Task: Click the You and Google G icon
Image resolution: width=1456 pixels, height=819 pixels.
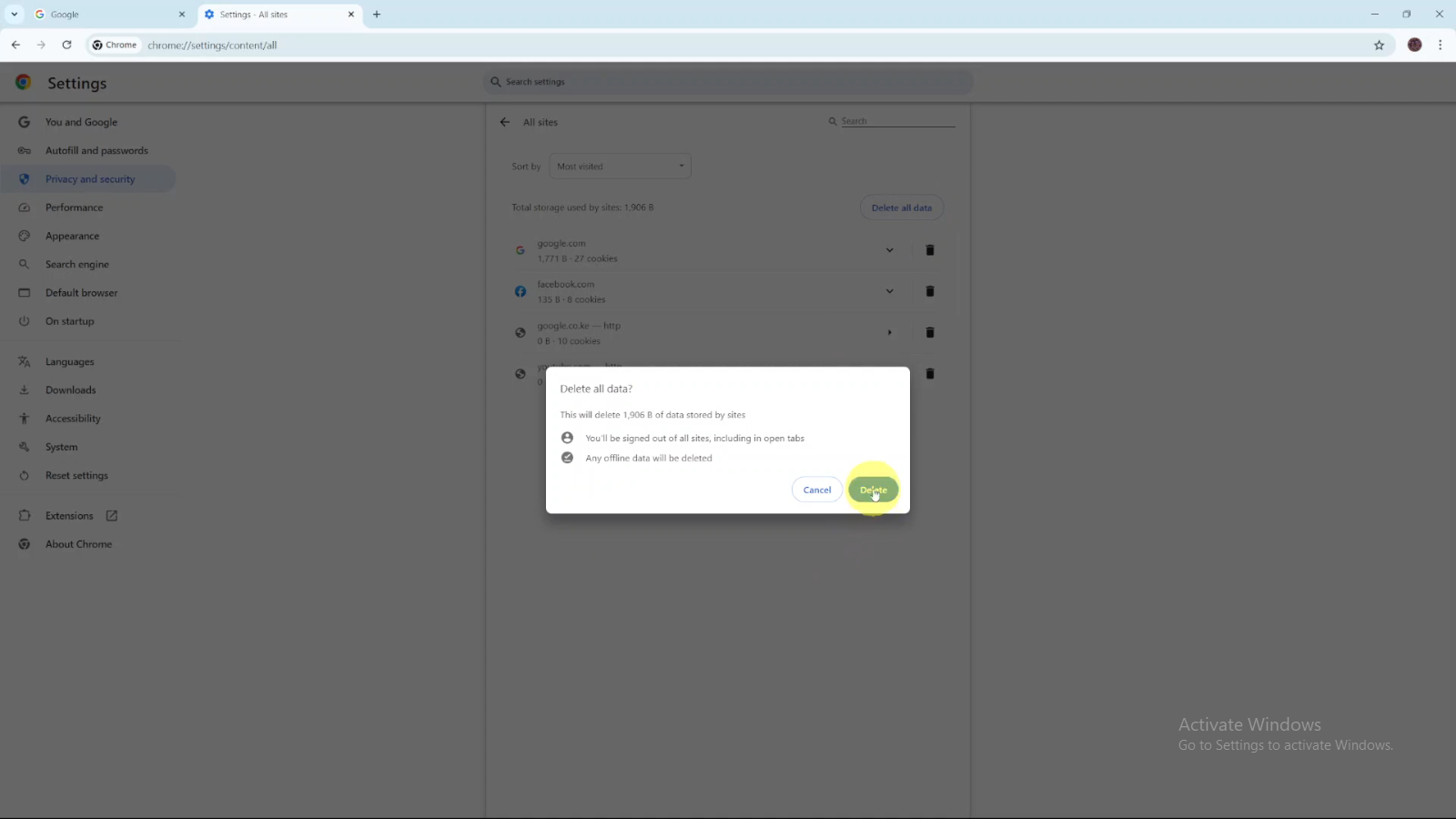Action: tap(25, 122)
